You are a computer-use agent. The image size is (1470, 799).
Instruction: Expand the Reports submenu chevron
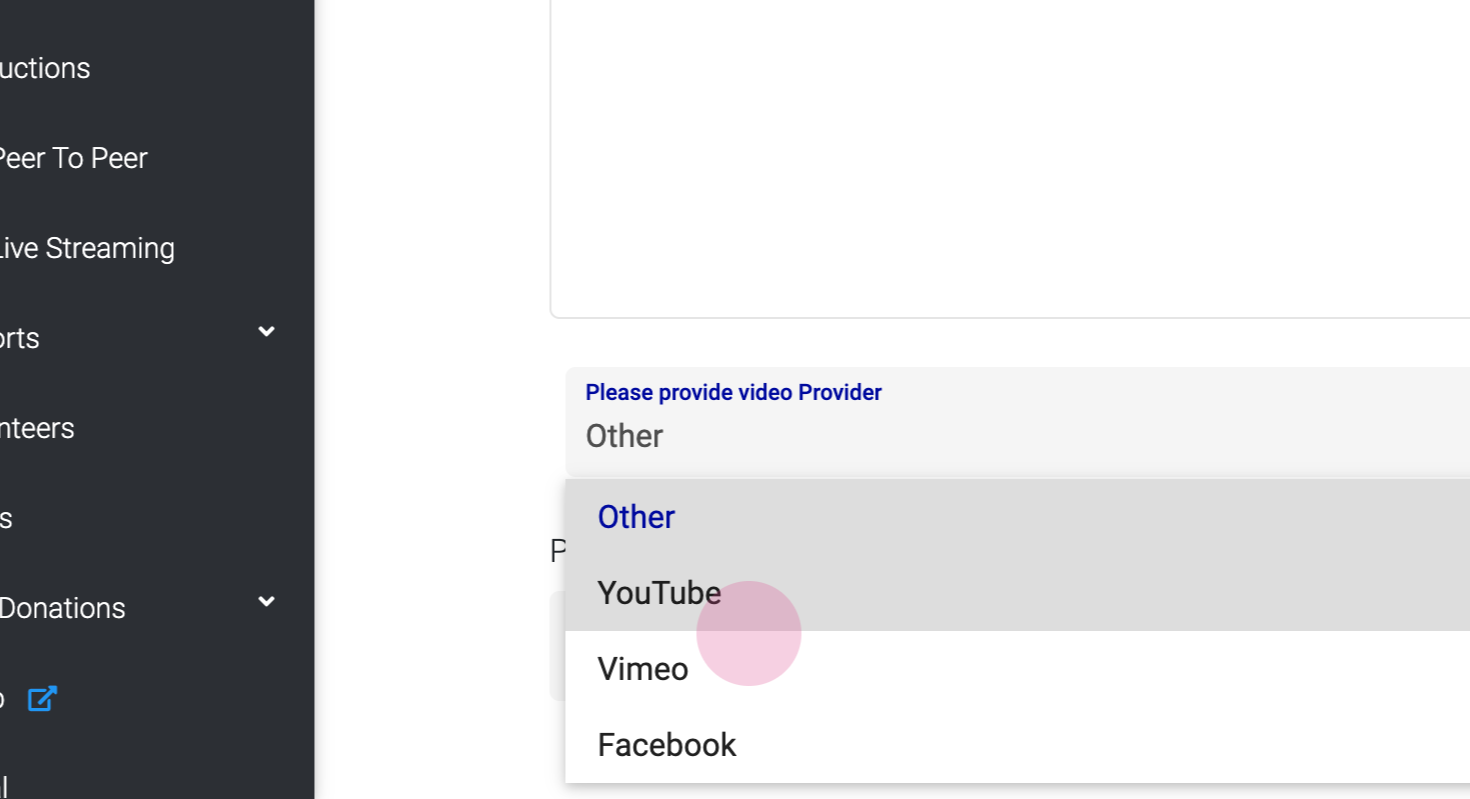(266, 331)
